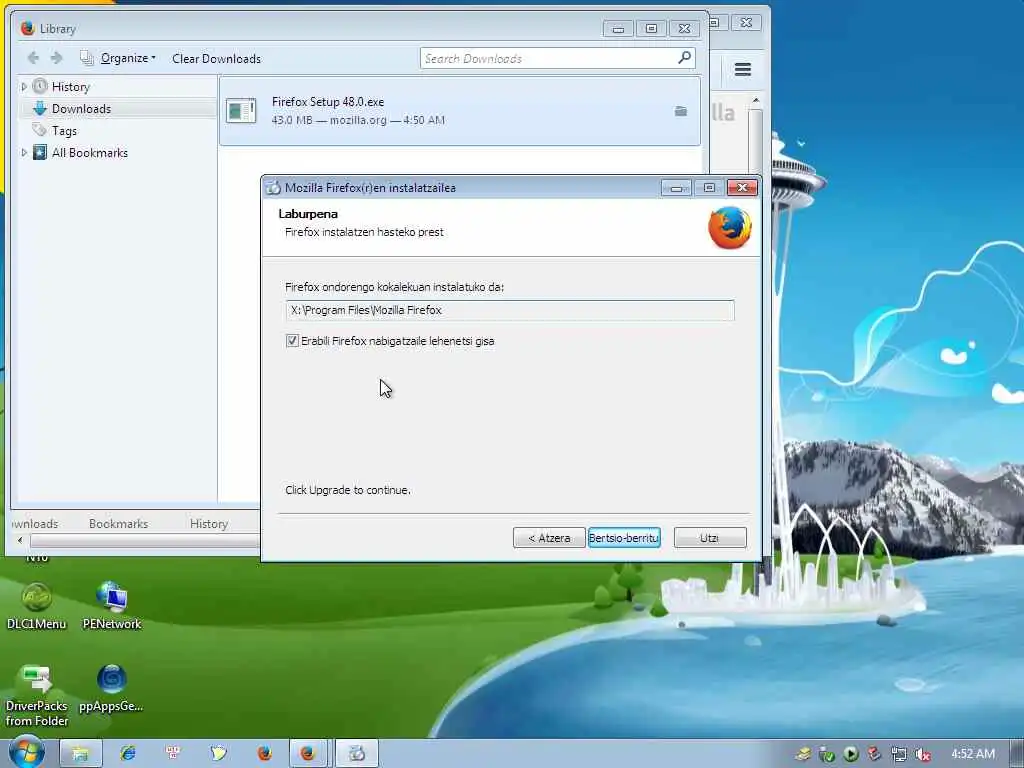Click the Library window Firefox icon
The image size is (1024, 768).
coord(27,28)
